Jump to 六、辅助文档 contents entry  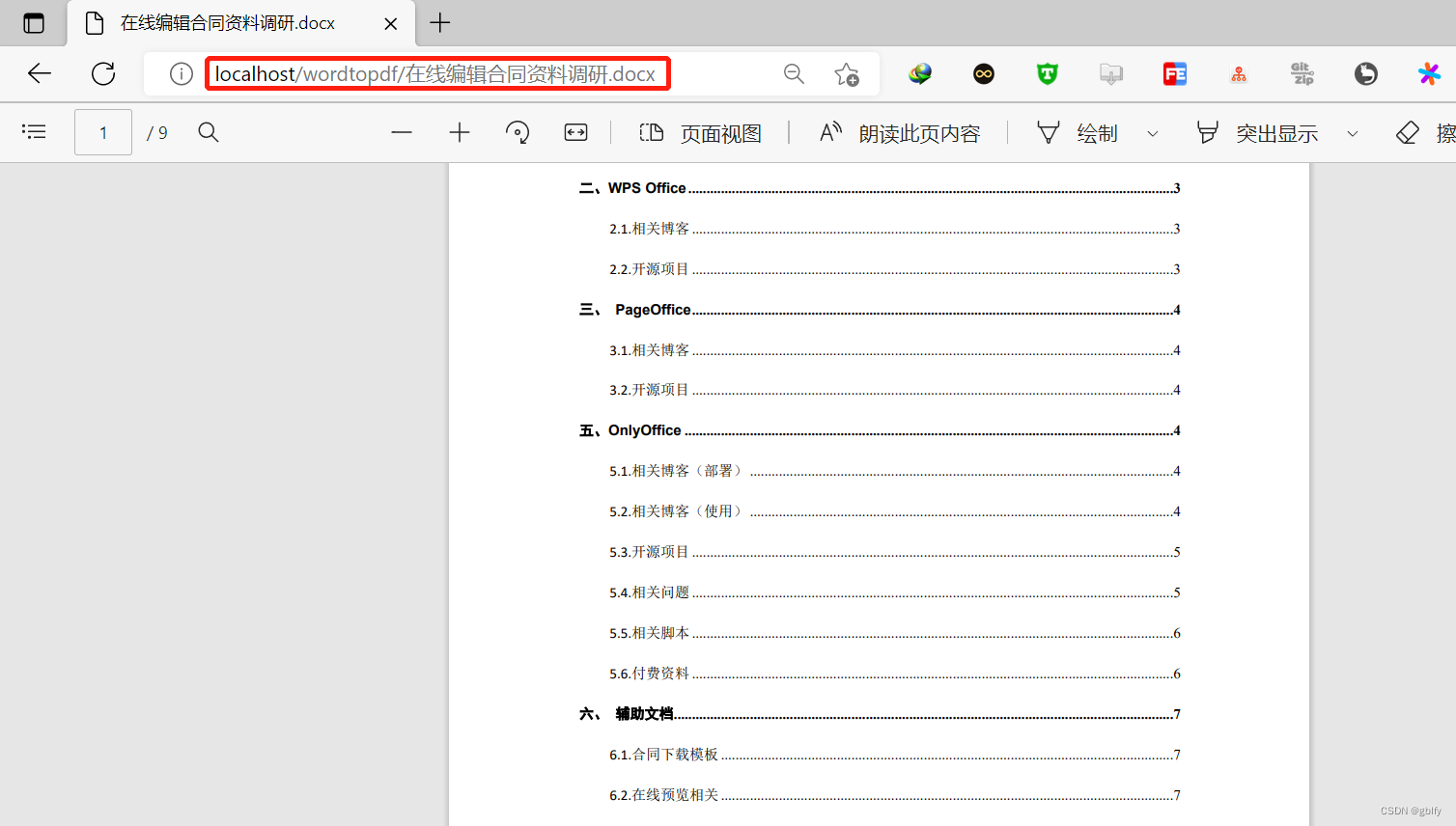[880, 714]
